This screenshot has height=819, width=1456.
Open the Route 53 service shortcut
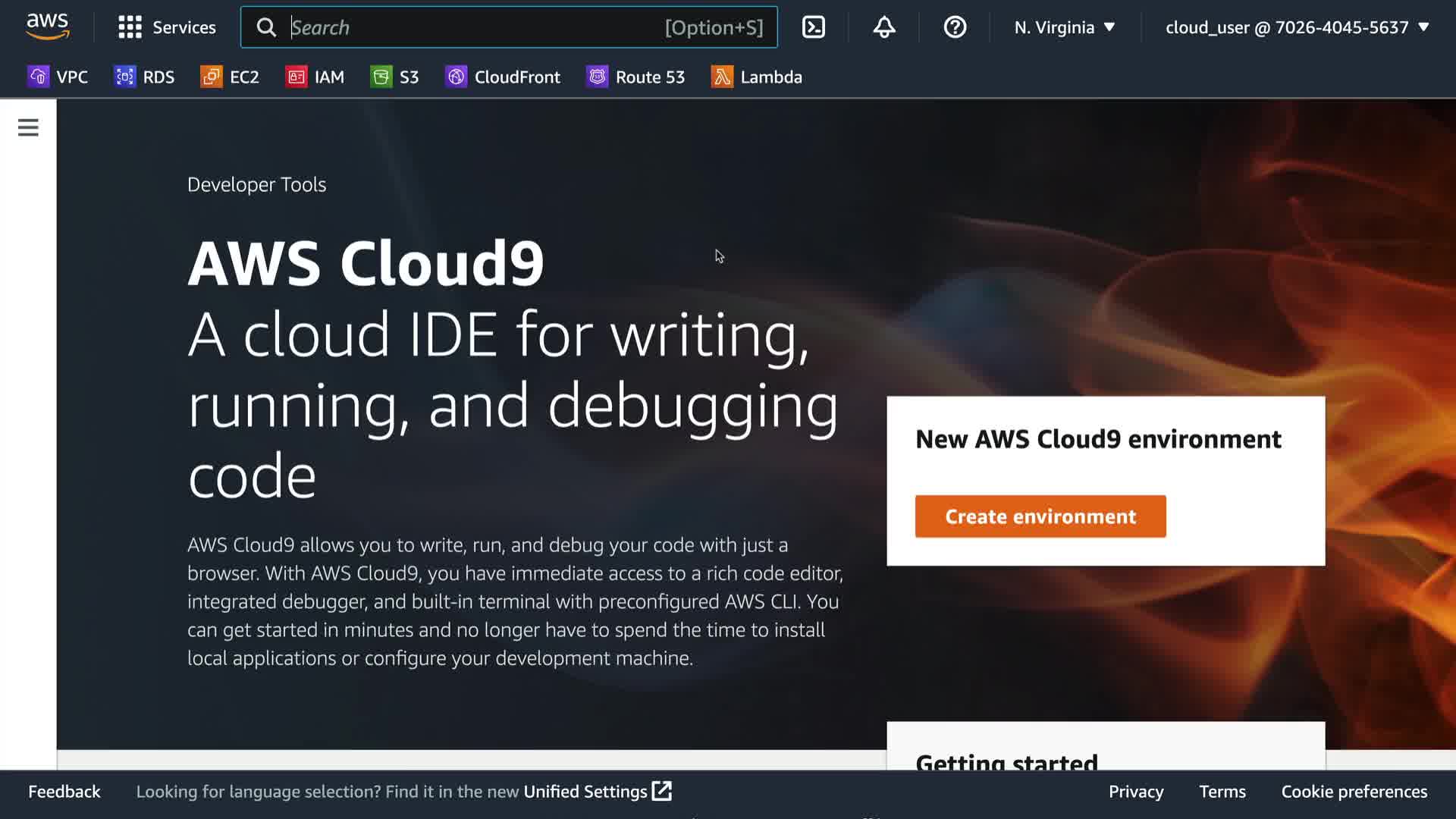[635, 77]
